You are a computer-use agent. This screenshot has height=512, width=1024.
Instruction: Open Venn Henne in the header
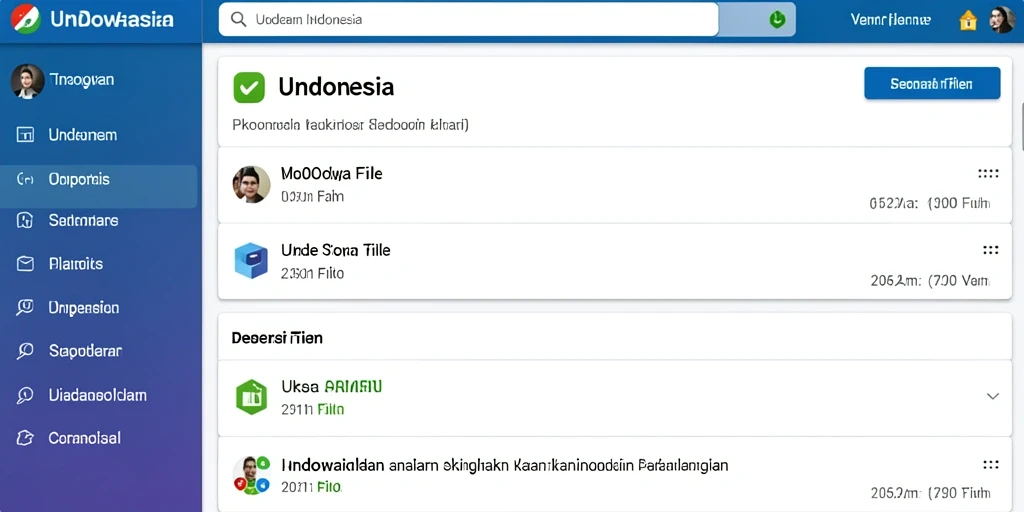pos(891,20)
